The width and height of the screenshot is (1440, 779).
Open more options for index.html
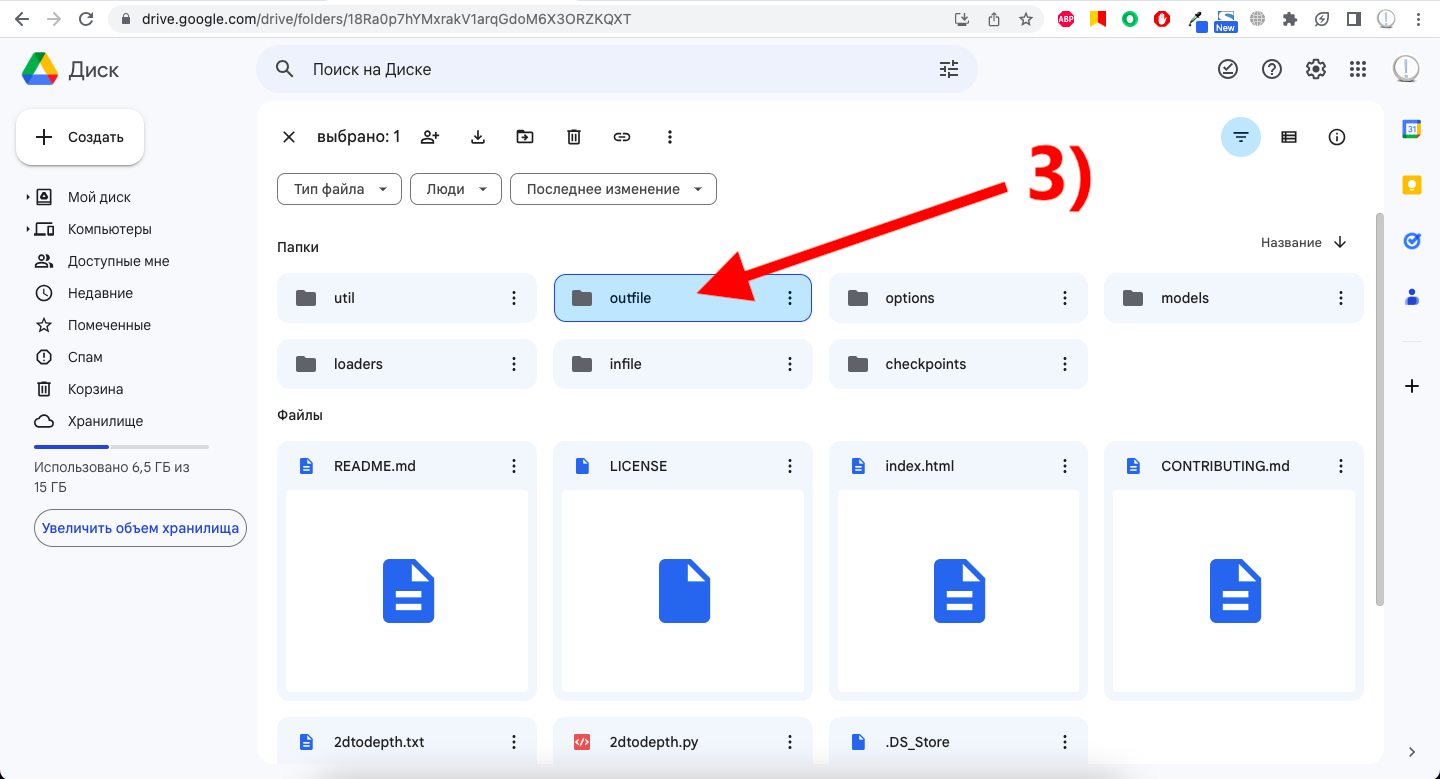pyautogui.click(x=1066, y=466)
